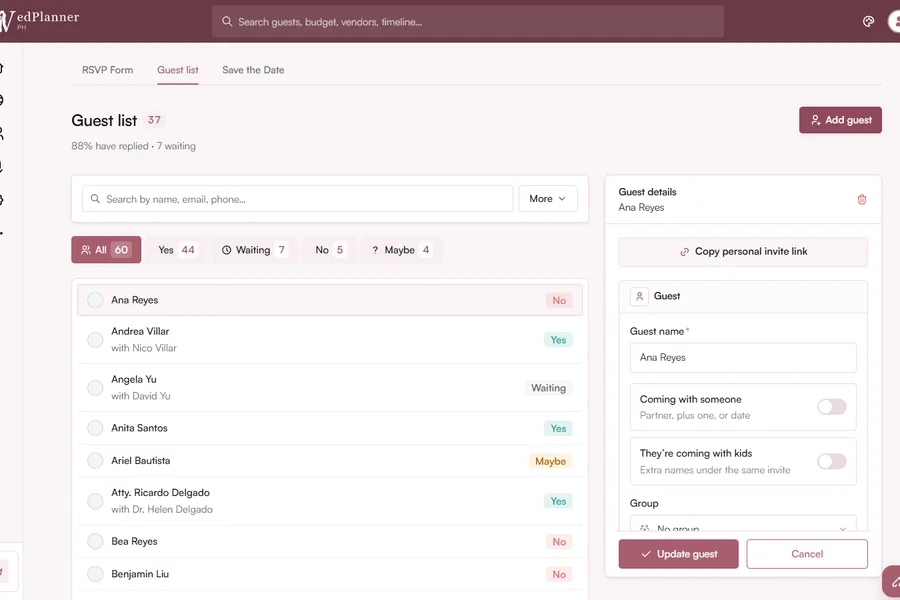Tick the Benjamin Liu row circle
This screenshot has height=600, width=900.
point(95,574)
